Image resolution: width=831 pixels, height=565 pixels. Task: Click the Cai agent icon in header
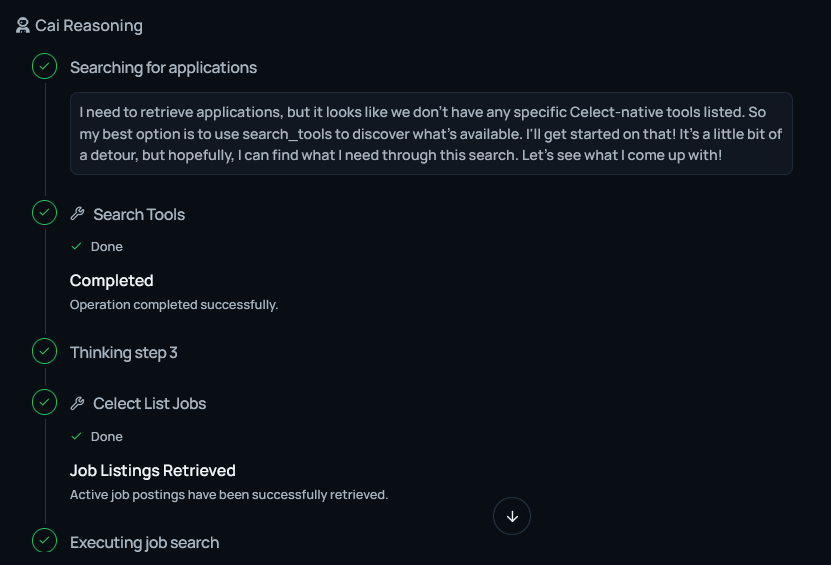(x=23, y=26)
